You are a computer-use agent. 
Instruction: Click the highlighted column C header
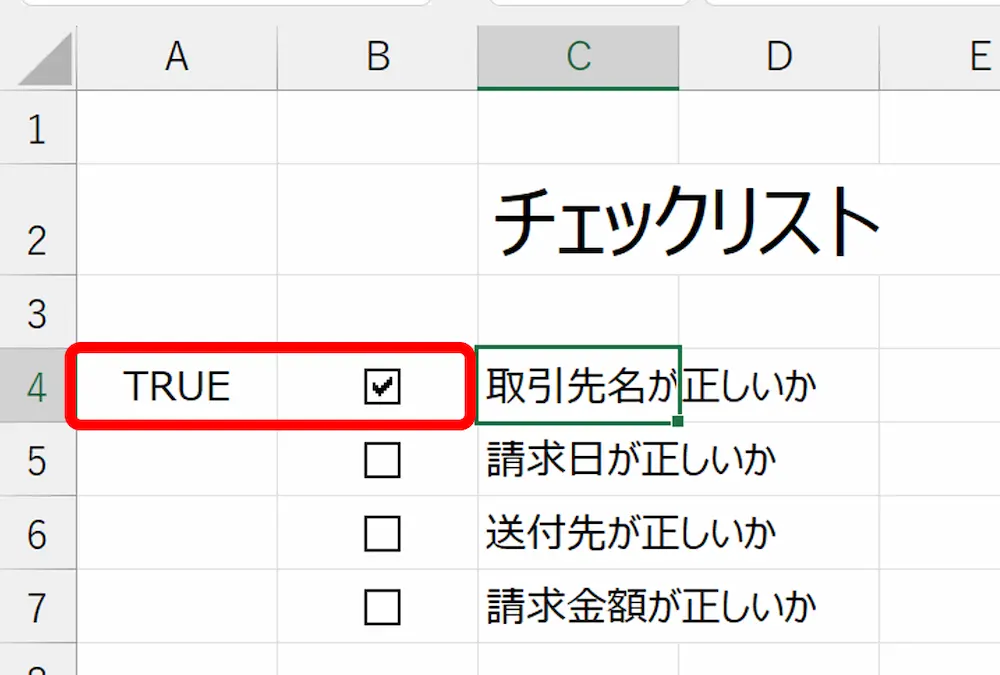click(578, 57)
